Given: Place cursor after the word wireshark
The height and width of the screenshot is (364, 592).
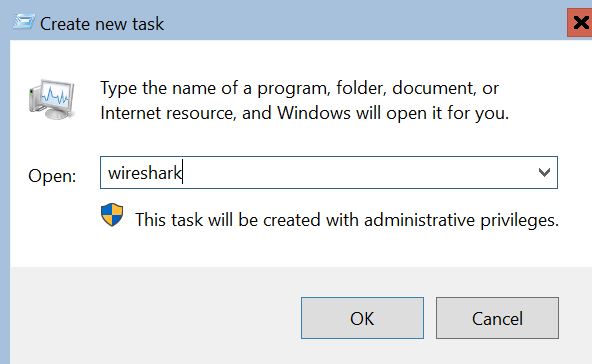Looking at the screenshot, I should coord(182,173).
